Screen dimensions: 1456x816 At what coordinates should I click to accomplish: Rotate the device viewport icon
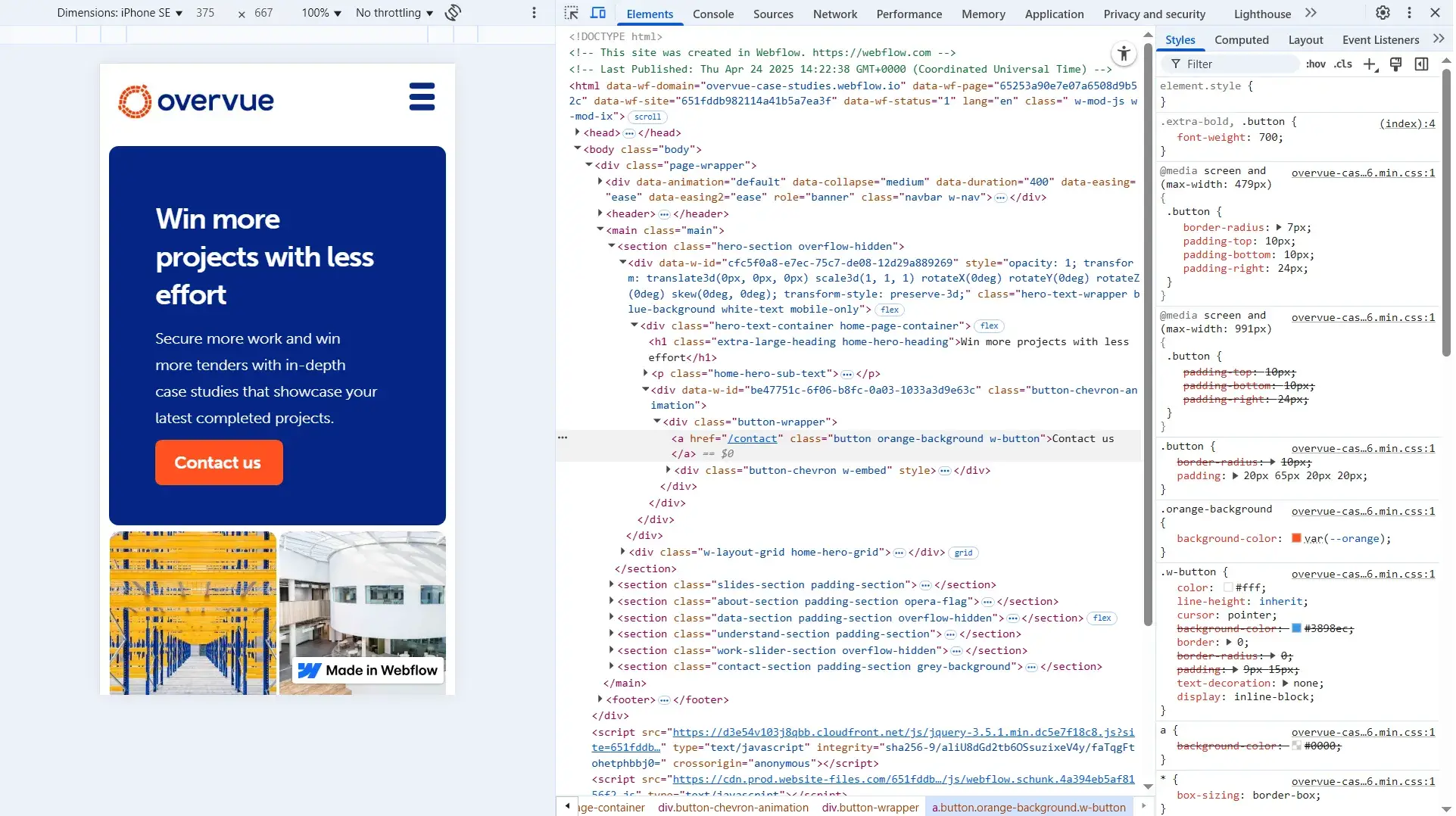coord(453,13)
